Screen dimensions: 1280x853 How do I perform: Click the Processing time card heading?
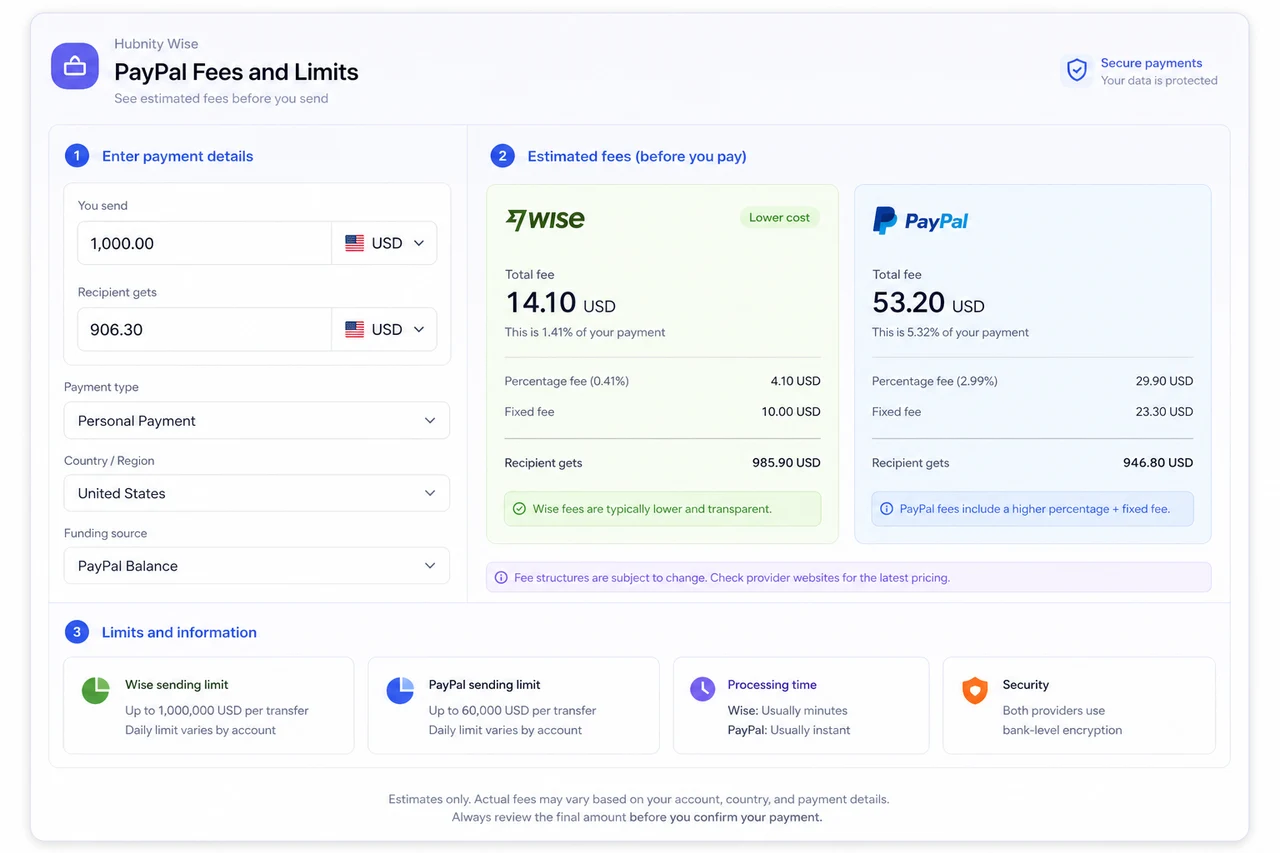772,685
